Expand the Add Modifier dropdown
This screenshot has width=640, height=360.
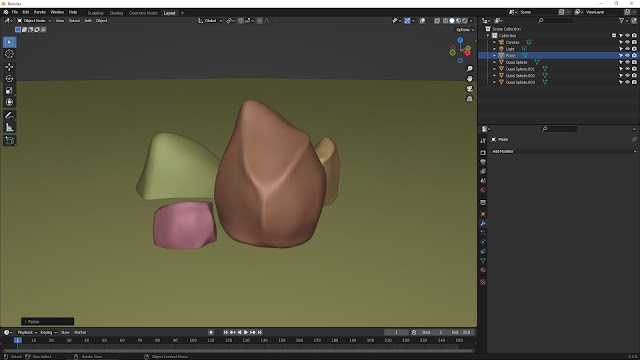tap(564, 151)
